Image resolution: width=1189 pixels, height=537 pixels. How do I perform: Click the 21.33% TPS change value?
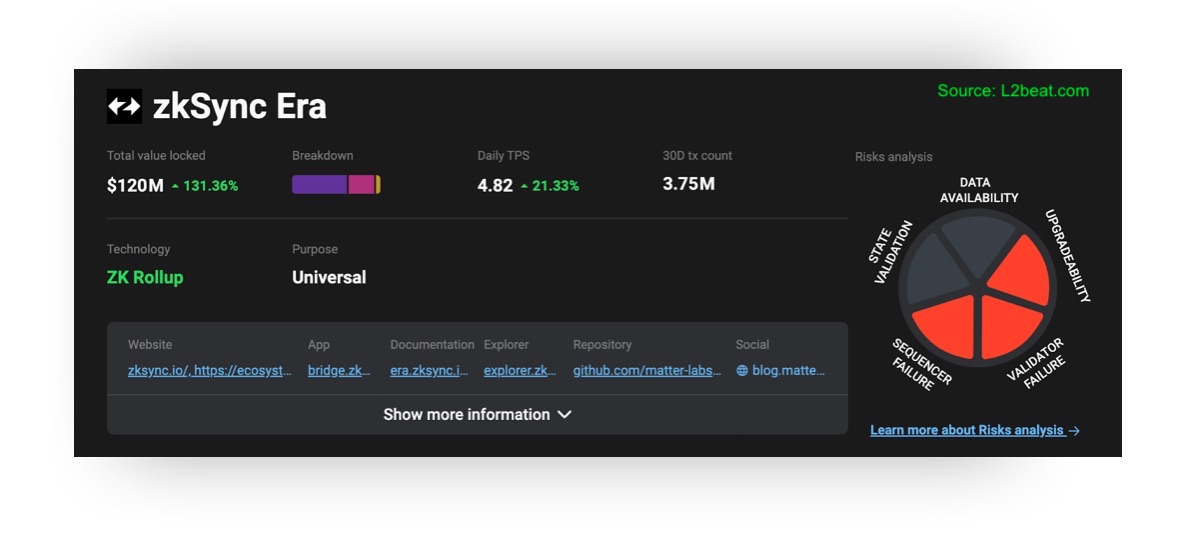pyautogui.click(x=556, y=186)
